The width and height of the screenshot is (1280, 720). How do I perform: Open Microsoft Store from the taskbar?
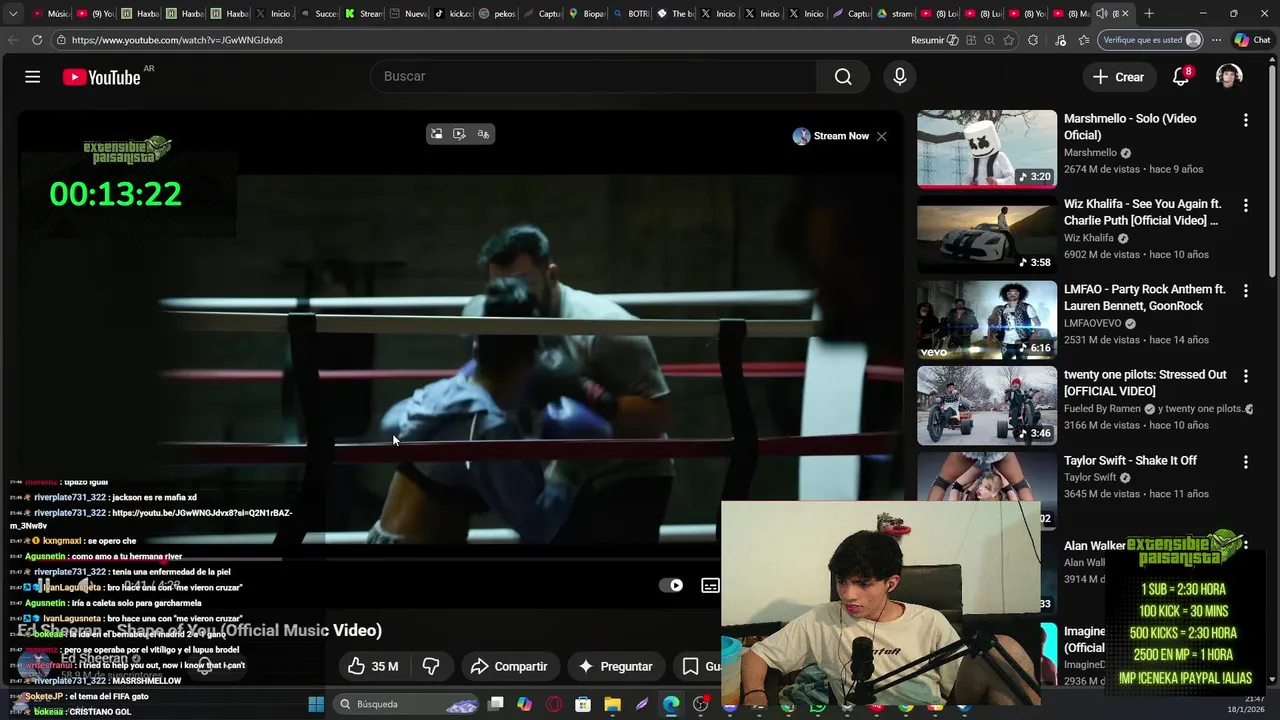coord(583,704)
